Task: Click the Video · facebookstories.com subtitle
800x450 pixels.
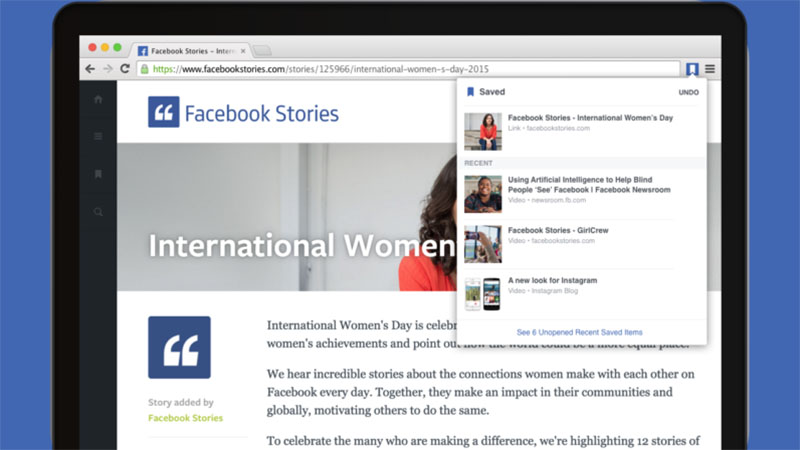Action: (x=551, y=240)
